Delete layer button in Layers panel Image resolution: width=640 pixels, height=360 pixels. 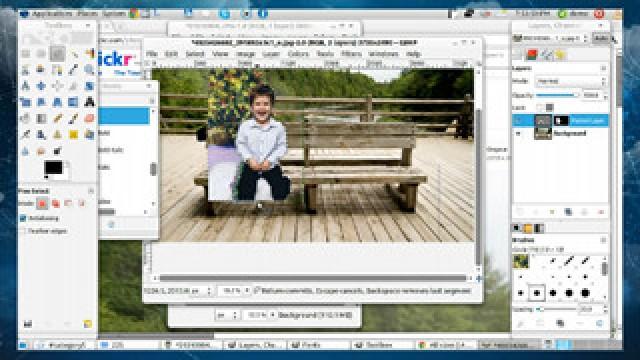[600, 212]
